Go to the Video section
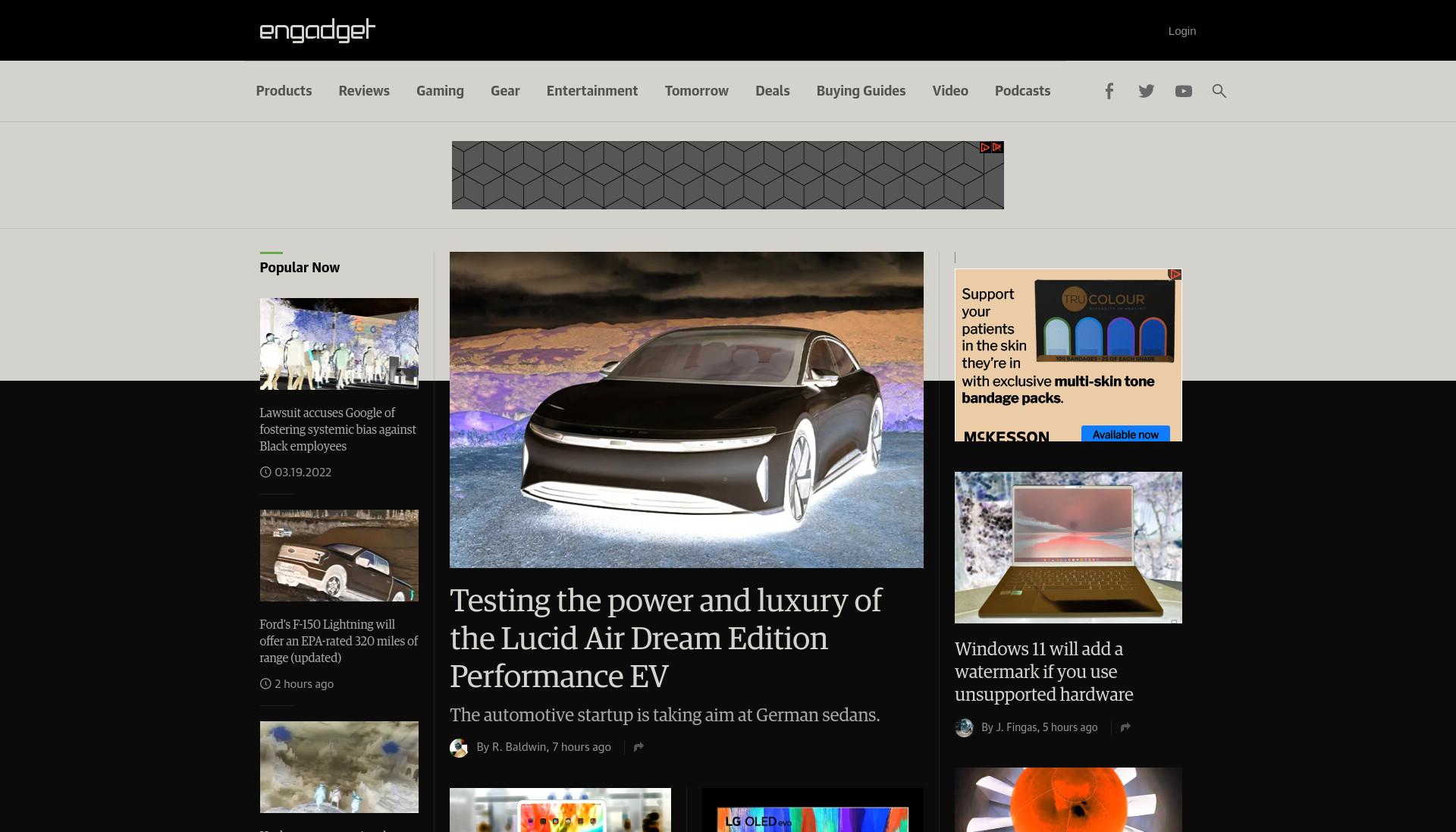Screen dimensions: 1456x832 coord(950,91)
